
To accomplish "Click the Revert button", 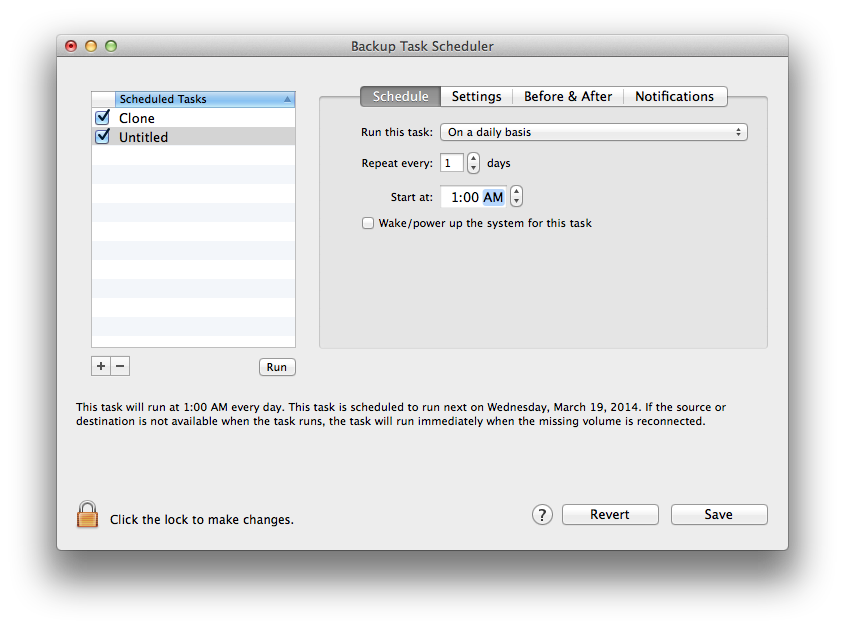I will tap(610, 515).
